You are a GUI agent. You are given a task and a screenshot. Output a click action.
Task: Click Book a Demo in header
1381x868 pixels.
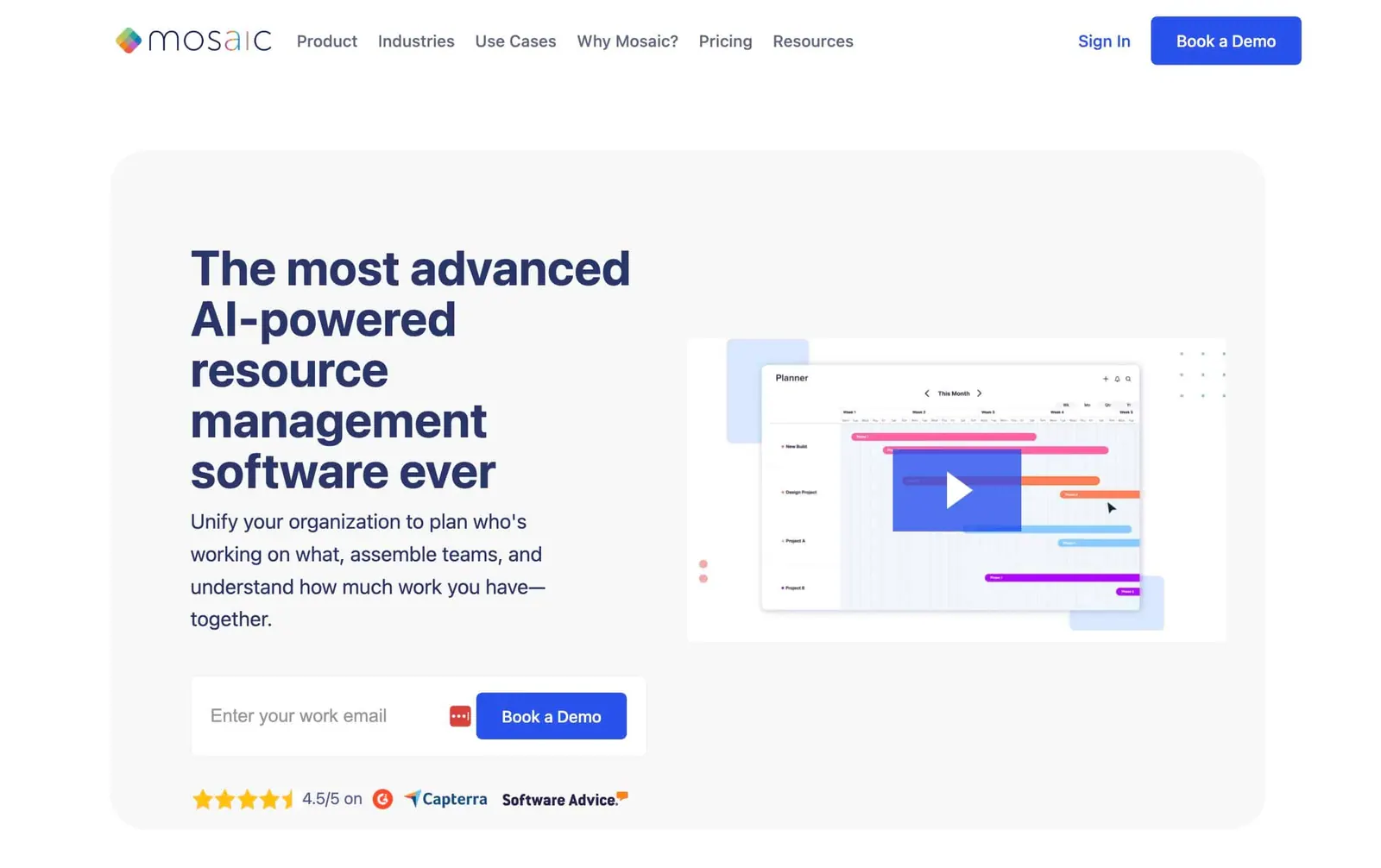coord(1225,41)
